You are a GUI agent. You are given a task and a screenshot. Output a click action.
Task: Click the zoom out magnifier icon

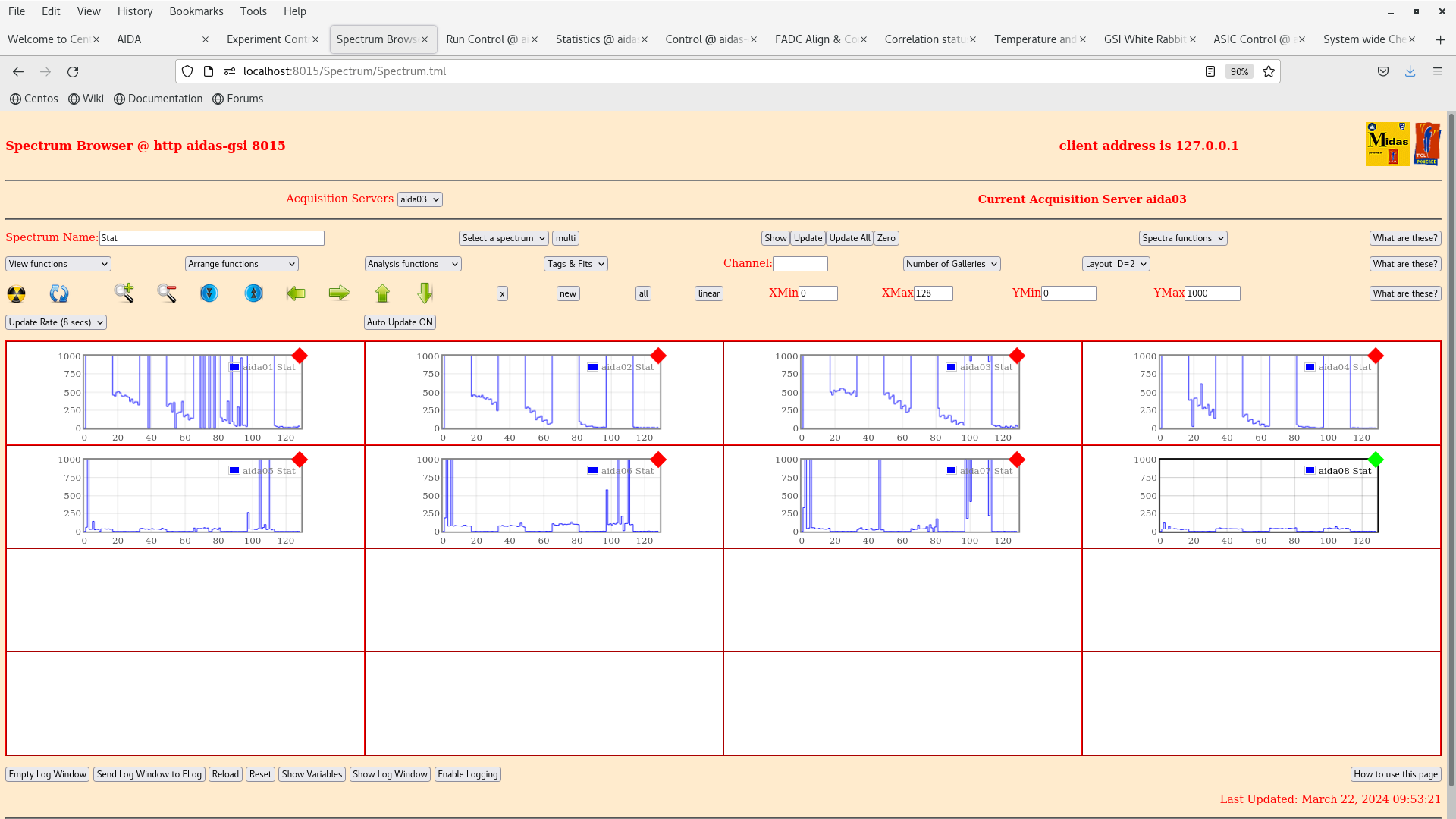(x=167, y=293)
